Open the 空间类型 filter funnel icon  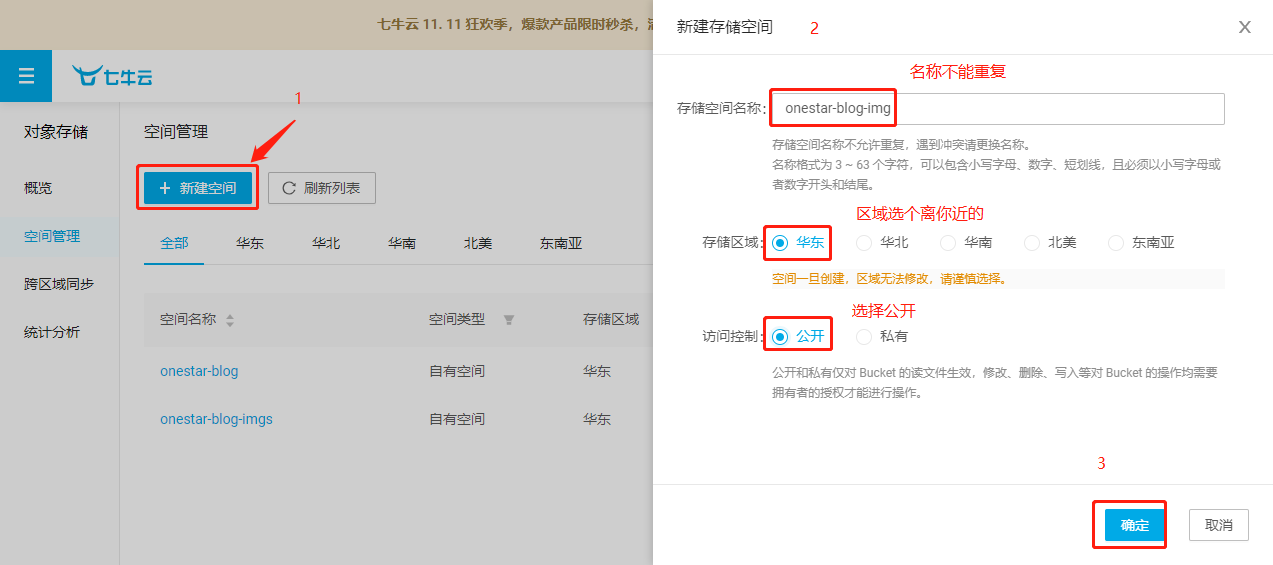tap(509, 320)
